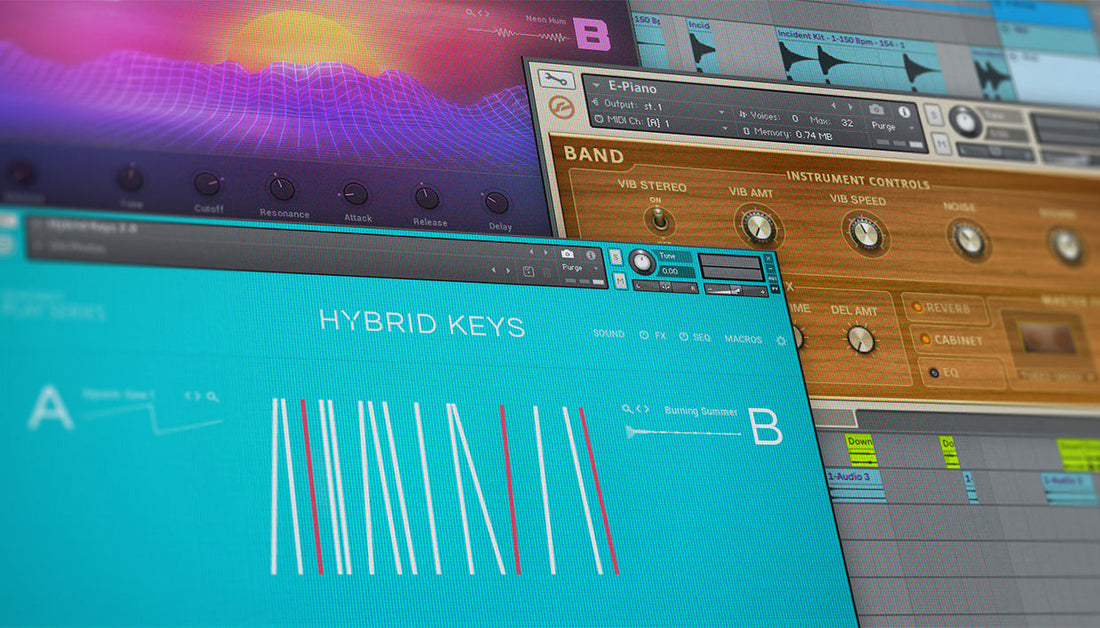Viewport: 1100px width, 628px height.
Task: Open the FX tab label in Hybrid Keys
Action: (659, 336)
